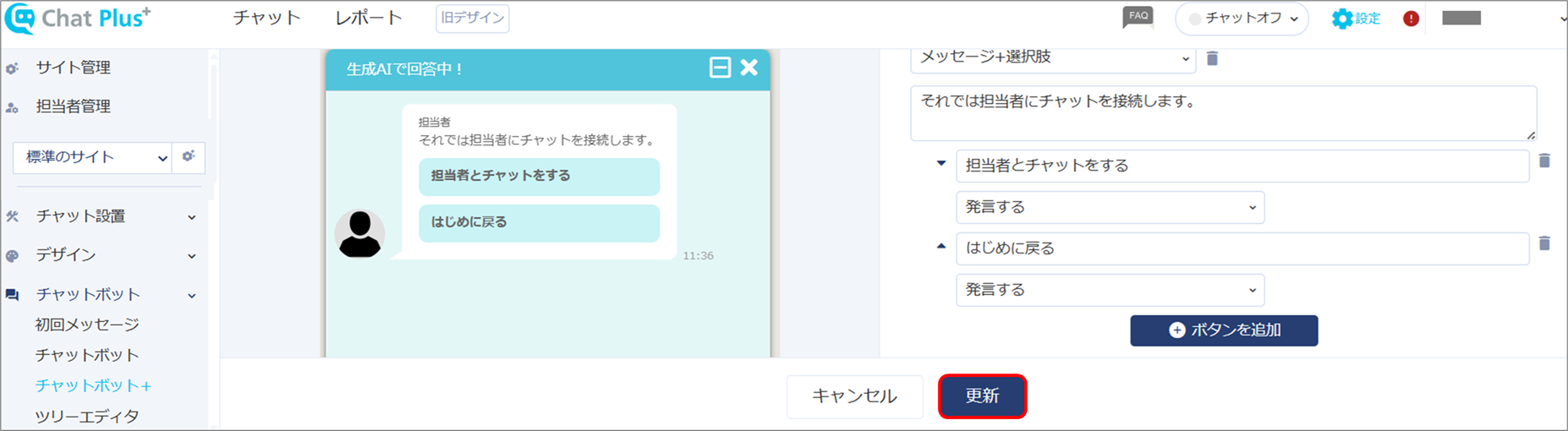Click the settings gear icon labeled 設定
Viewport: 1568px width, 431px height.
click(1356, 19)
